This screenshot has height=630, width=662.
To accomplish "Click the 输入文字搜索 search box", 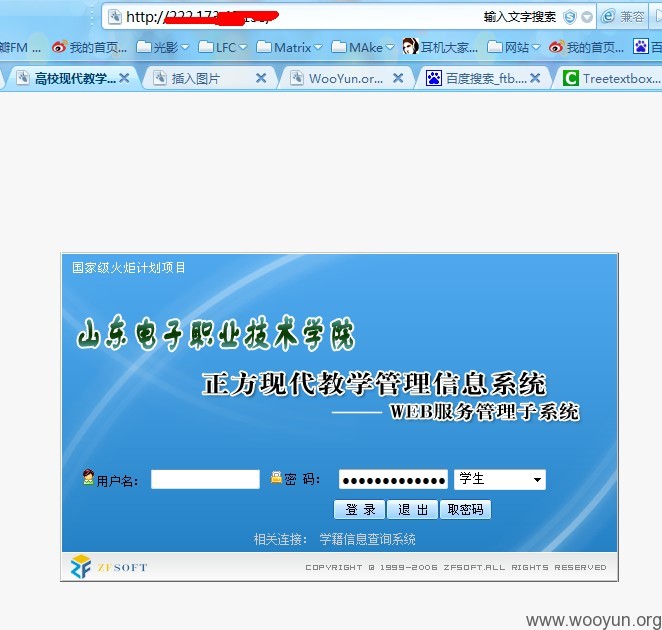I will pos(520,17).
